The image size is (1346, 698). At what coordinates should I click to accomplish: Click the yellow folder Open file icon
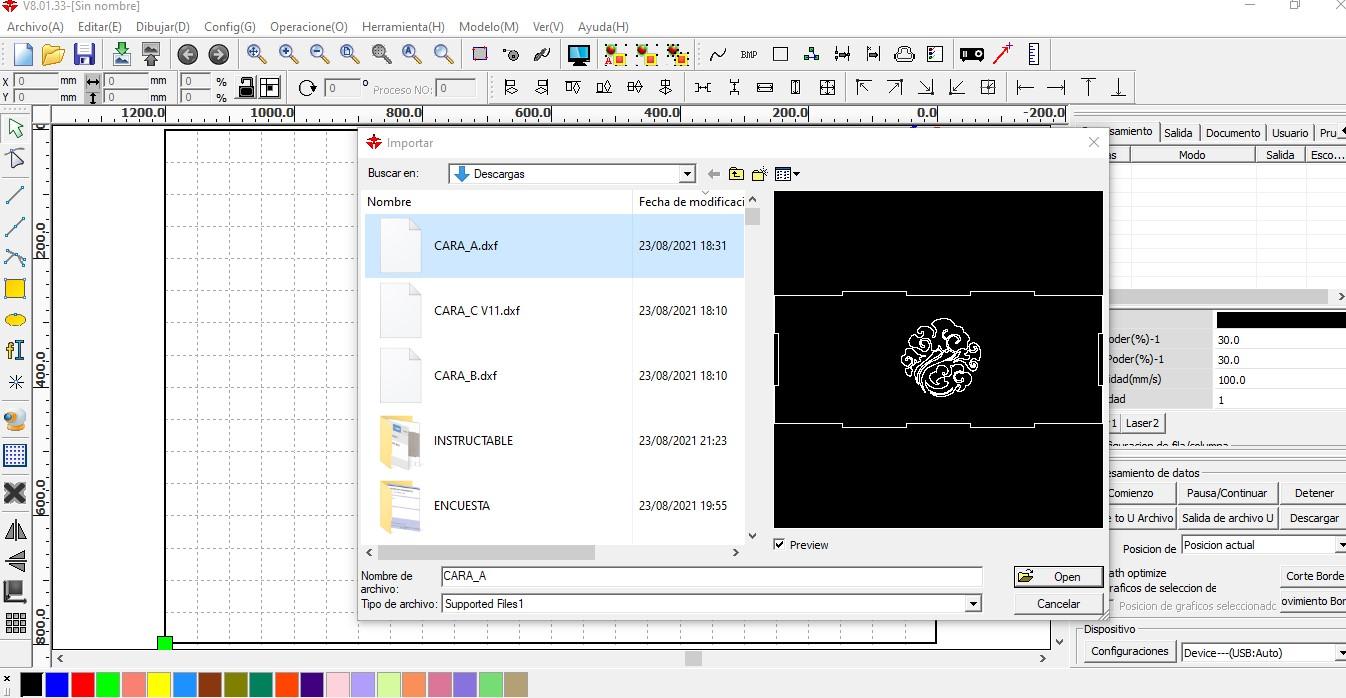click(x=53, y=54)
